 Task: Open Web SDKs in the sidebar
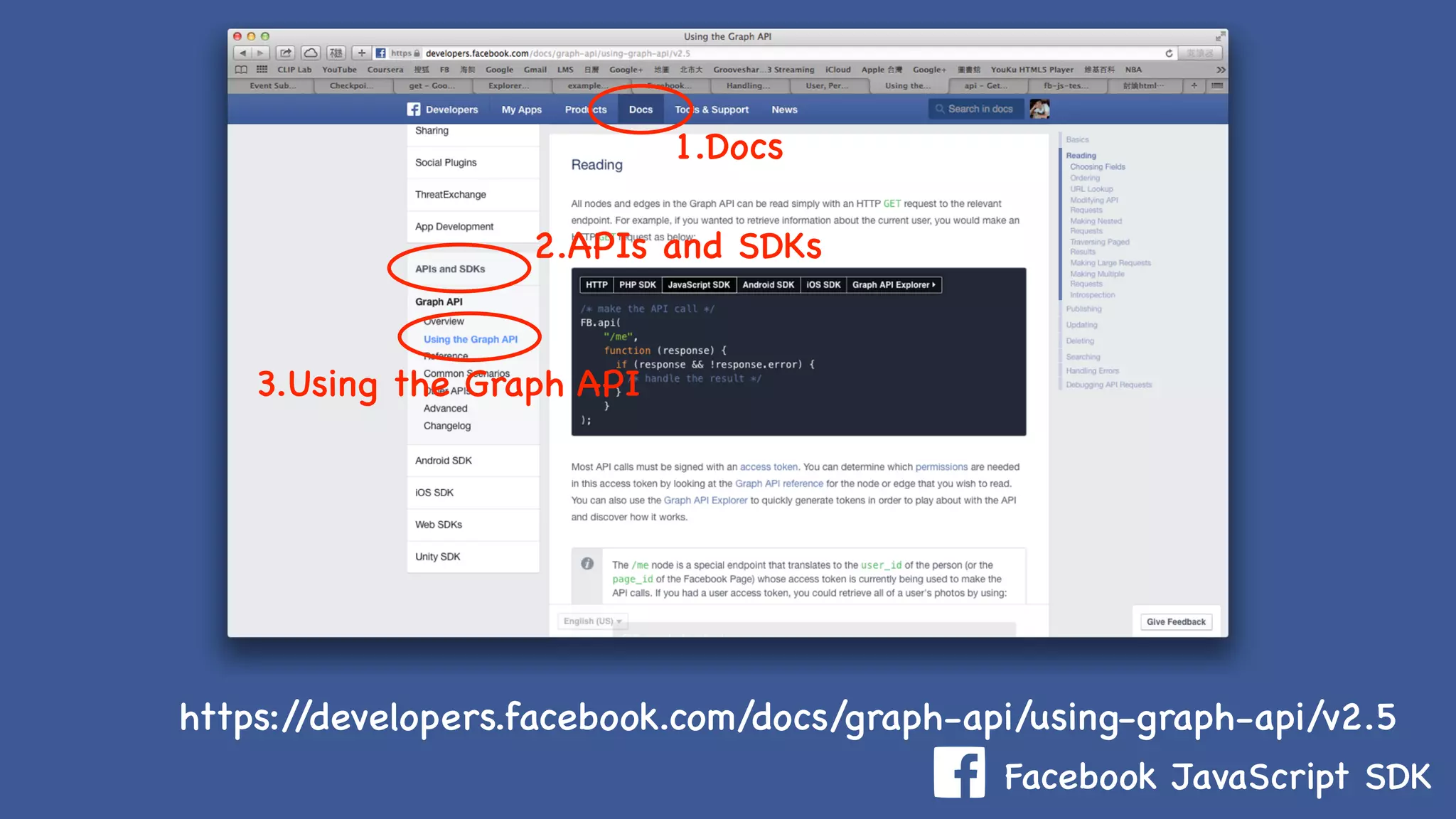click(473, 525)
